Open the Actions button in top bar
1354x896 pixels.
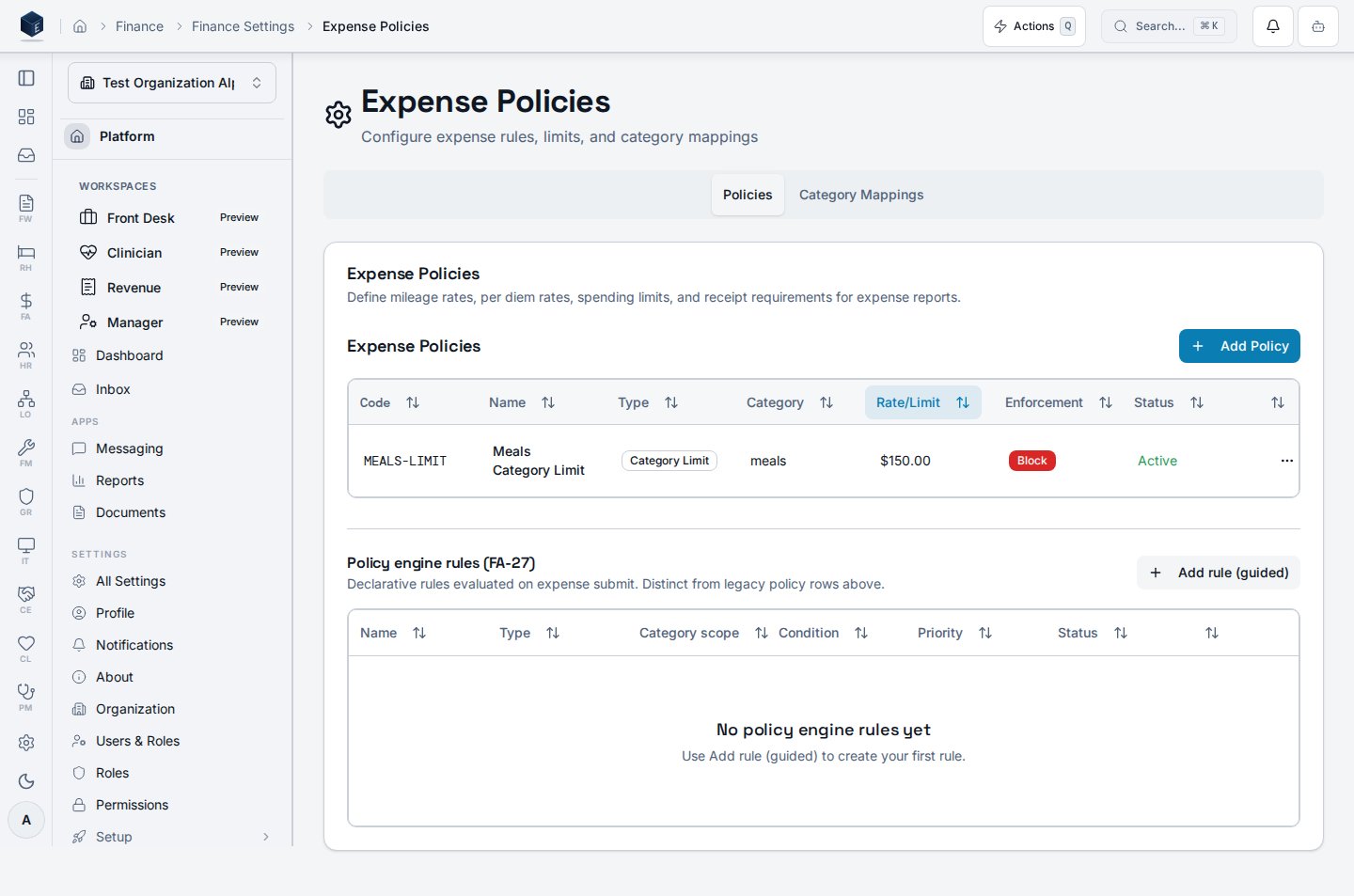pos(1034,26)
